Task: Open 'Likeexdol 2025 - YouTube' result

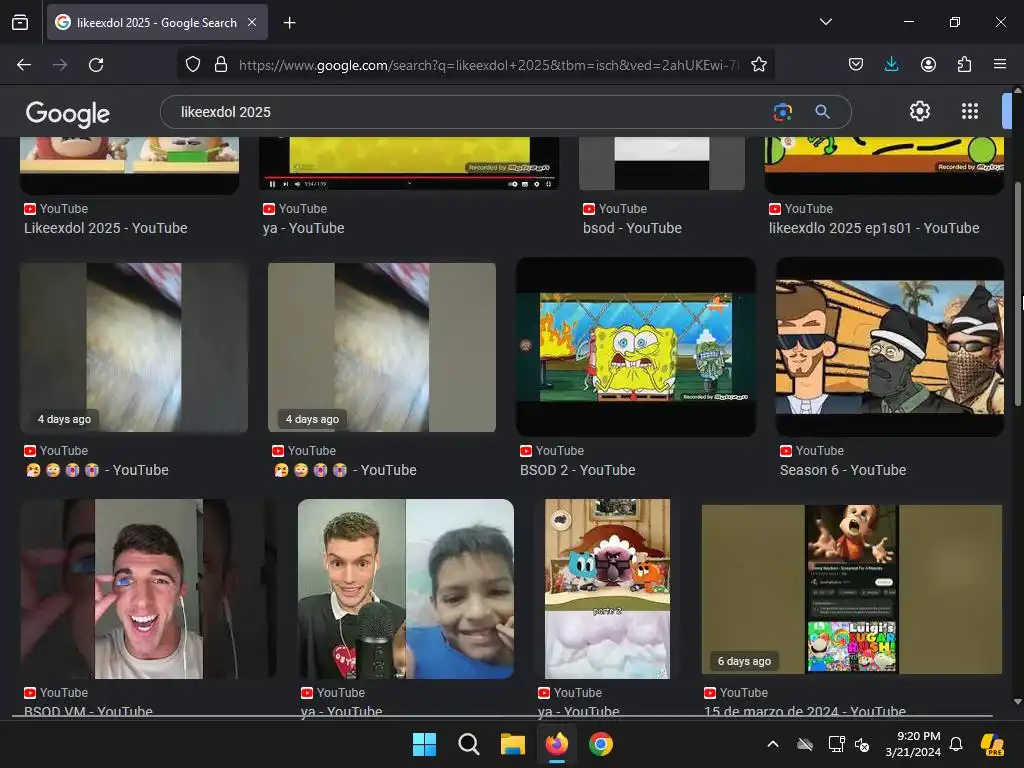Action: [106, 228]
